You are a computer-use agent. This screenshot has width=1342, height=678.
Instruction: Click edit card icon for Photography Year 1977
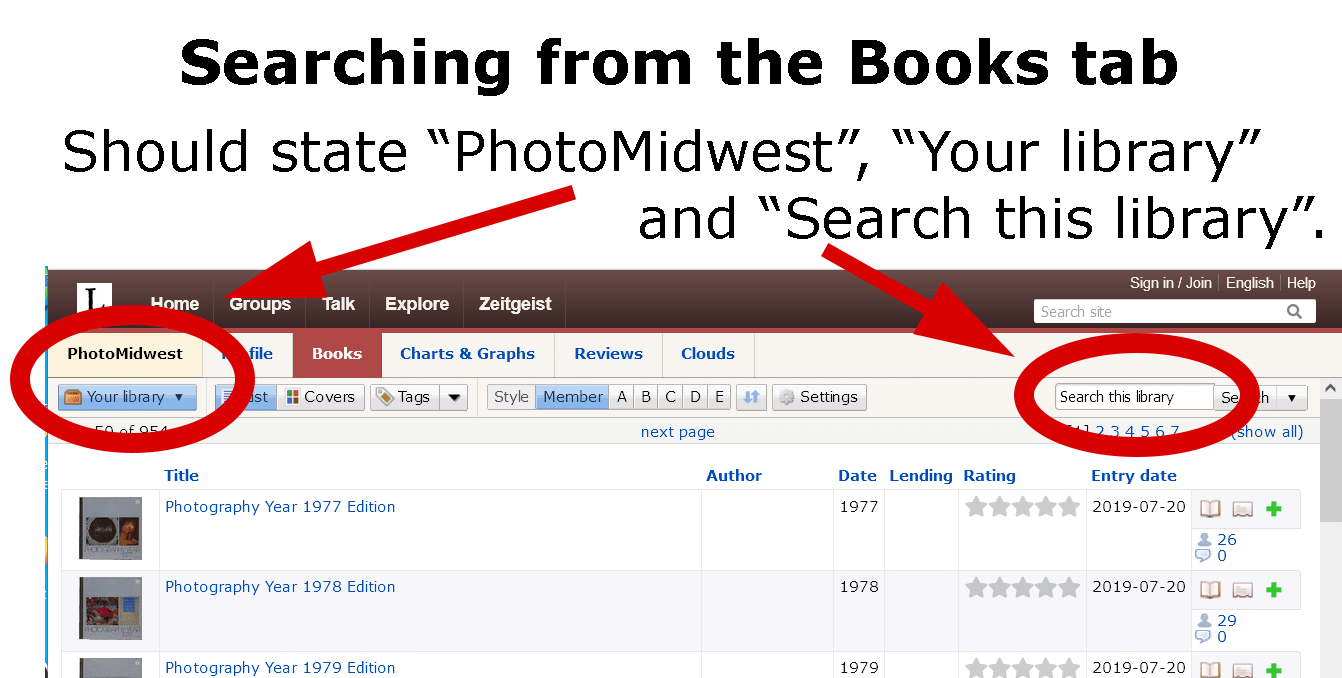point(1242,509)
